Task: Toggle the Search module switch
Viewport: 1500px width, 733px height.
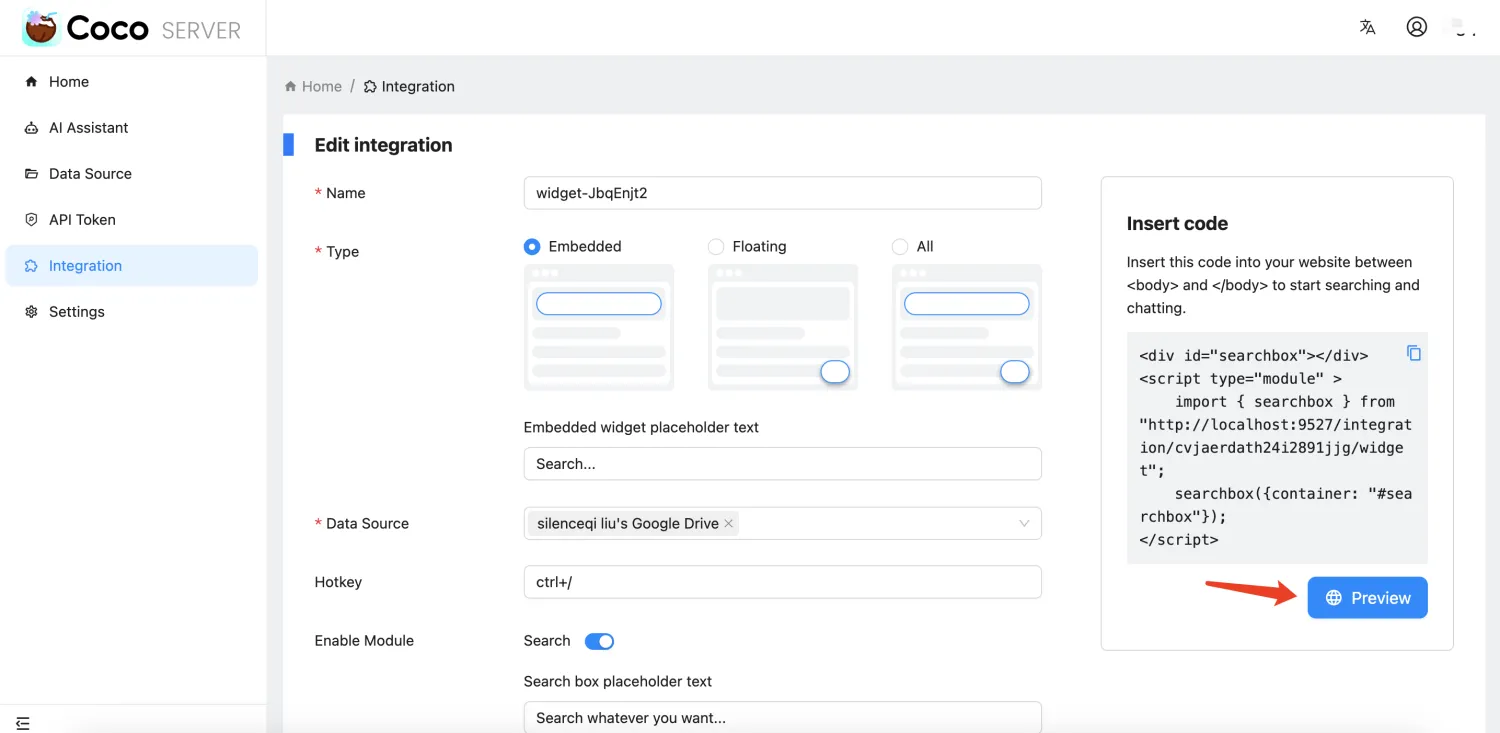Action: point(599,641)
